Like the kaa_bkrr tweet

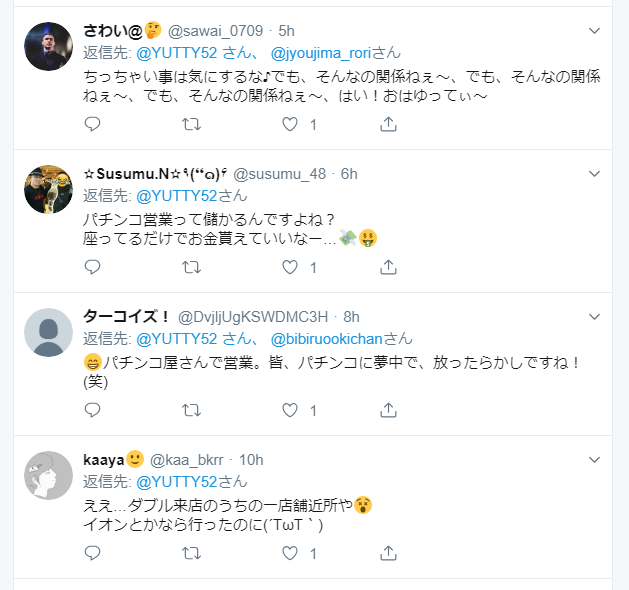[x=291, y=553]
